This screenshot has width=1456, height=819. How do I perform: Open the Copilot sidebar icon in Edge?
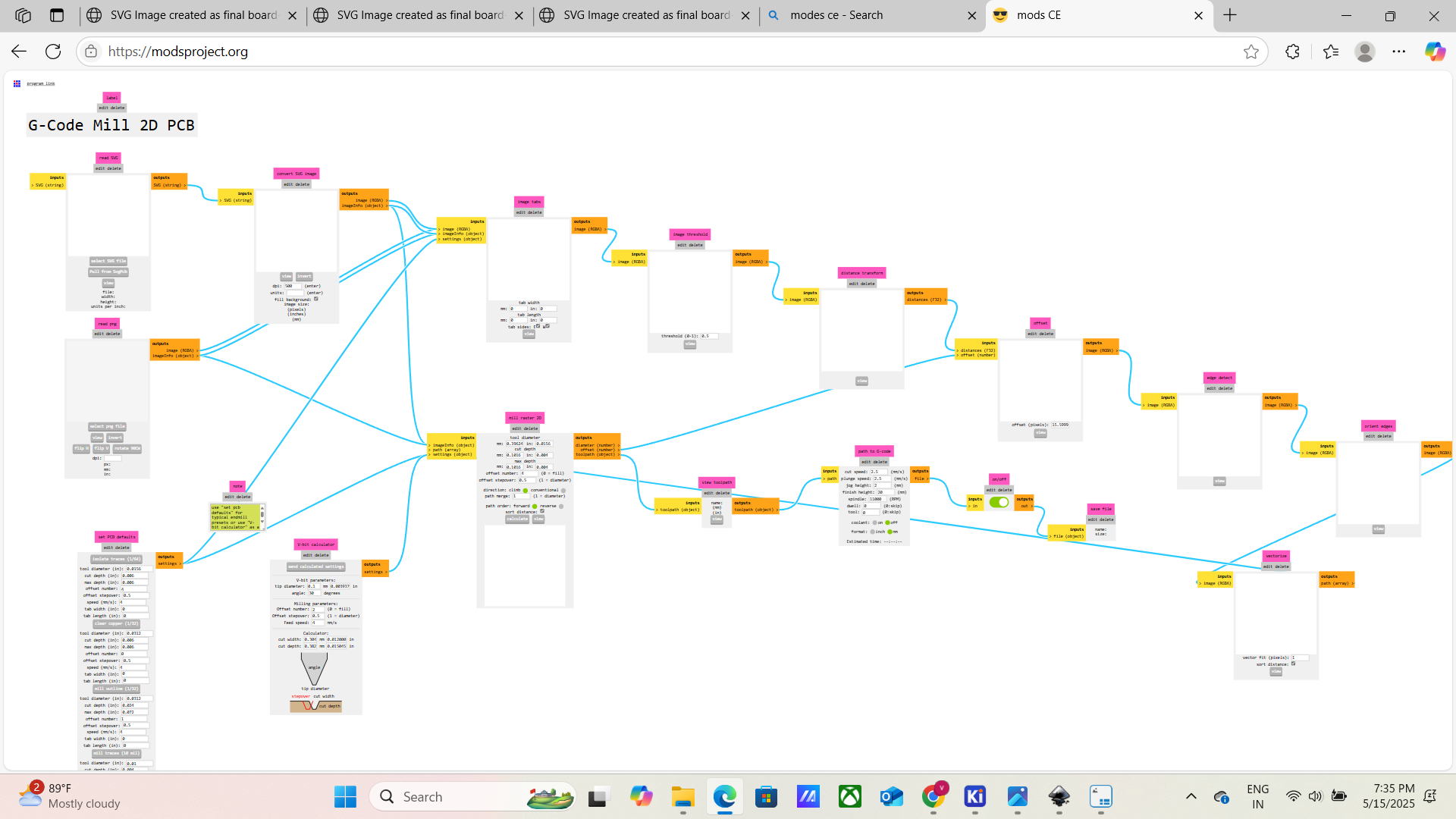[x=1435, y=52]
